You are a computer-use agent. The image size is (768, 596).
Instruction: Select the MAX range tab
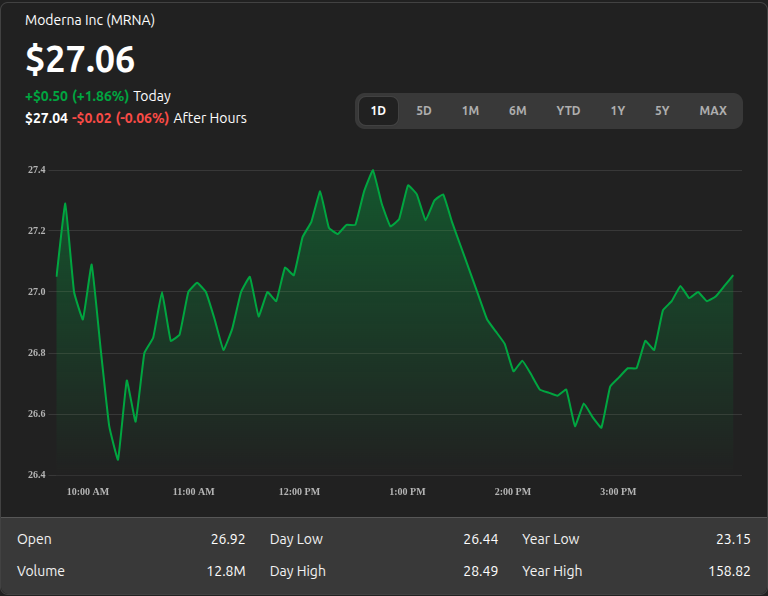point(713,111)
